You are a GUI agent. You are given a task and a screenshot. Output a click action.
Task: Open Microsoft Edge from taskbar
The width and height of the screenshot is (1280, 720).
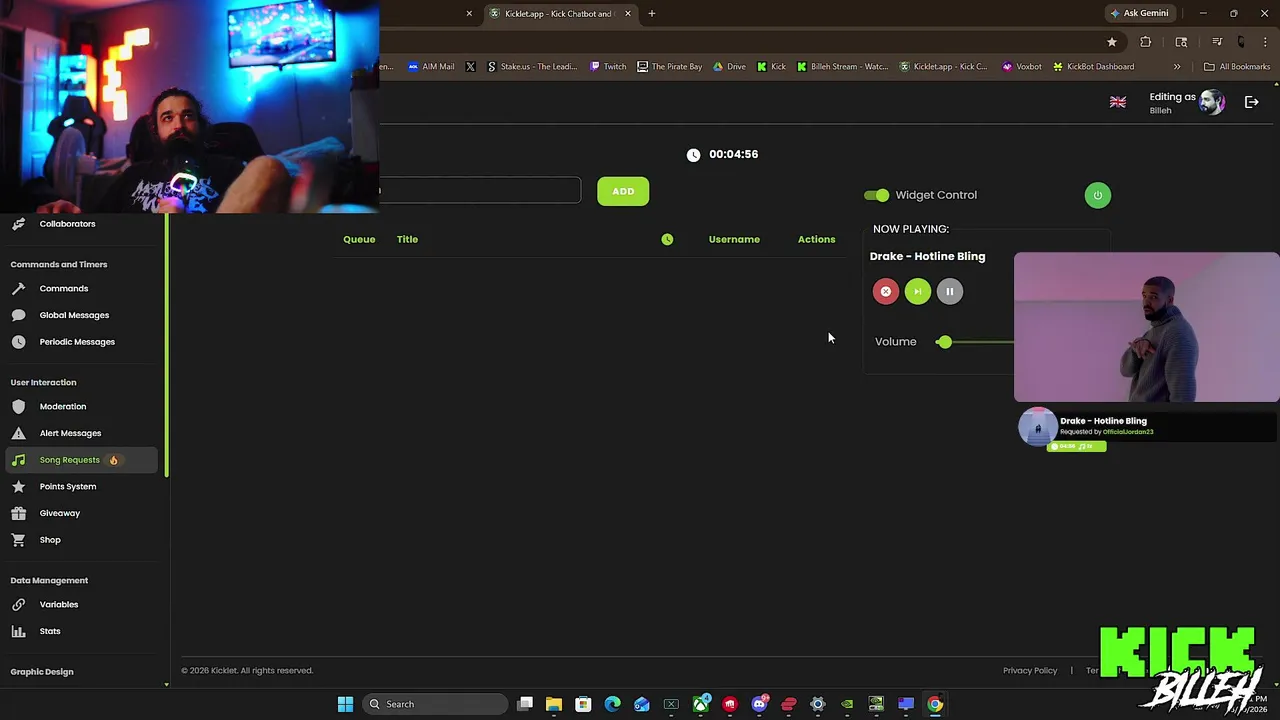[x=612, y=704]
